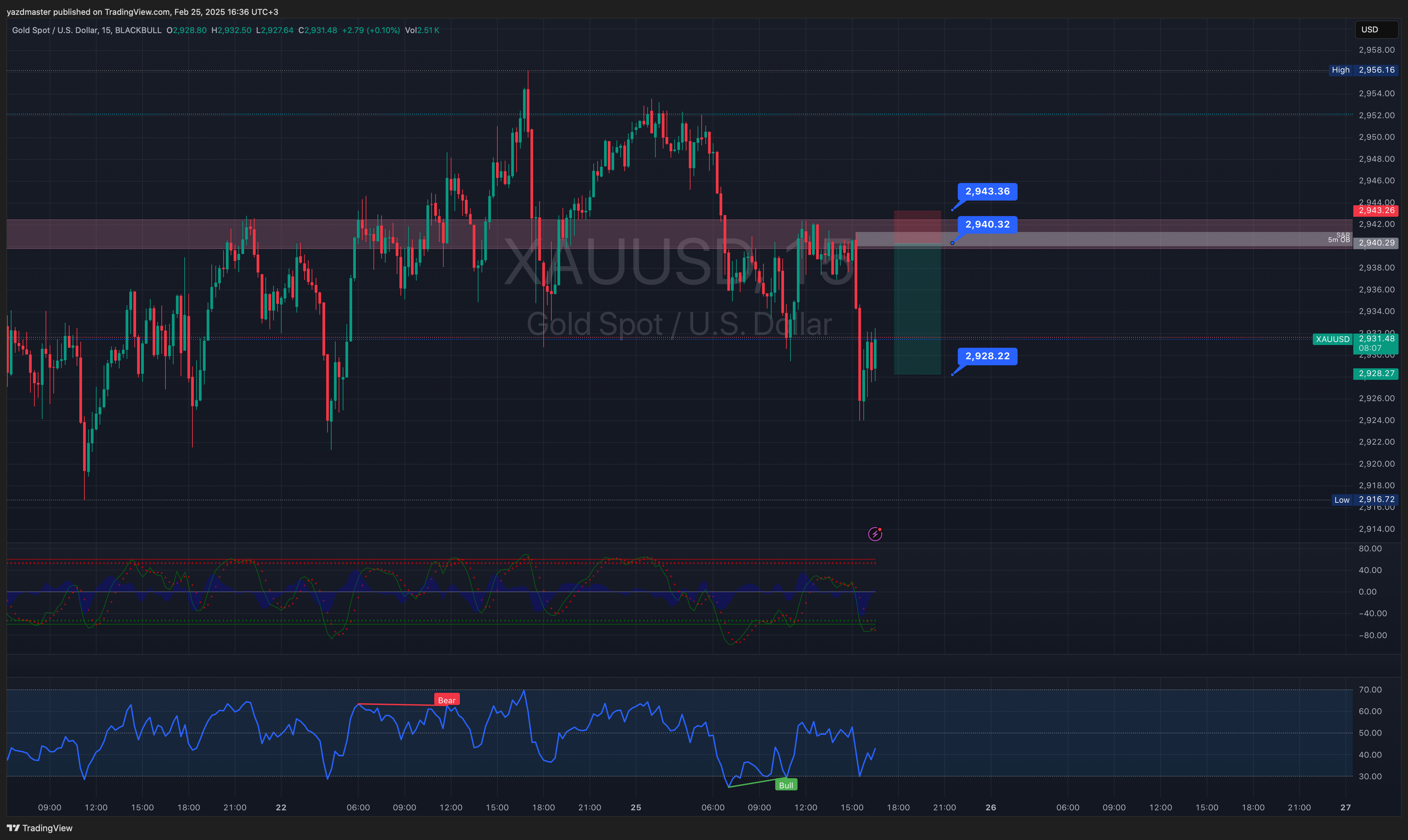Click the current price 2,931.48 tag
The height and width of the screenshot is (840, 1408).
pos(1376,343)
